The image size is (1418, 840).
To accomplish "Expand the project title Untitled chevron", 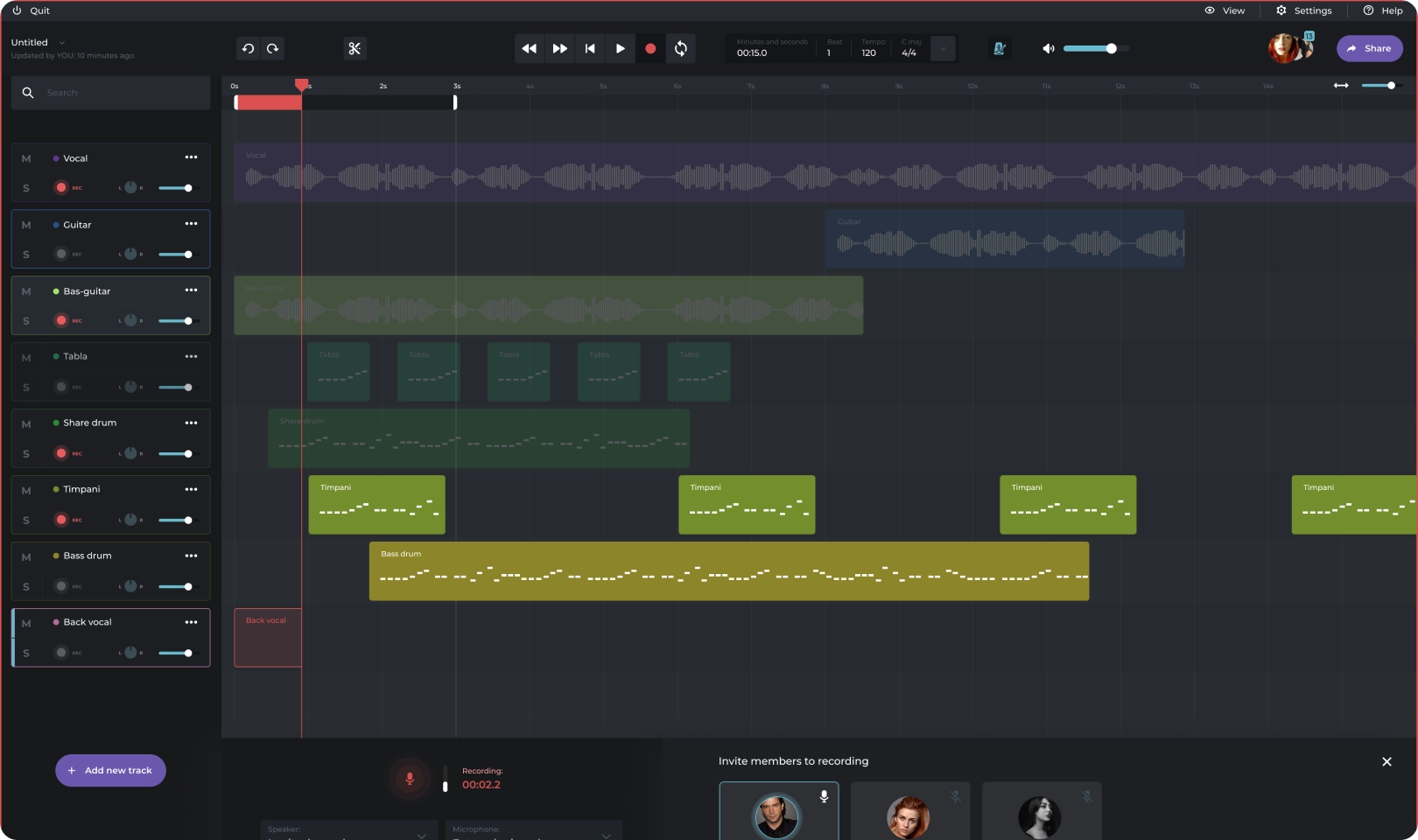I will [62, 43].
